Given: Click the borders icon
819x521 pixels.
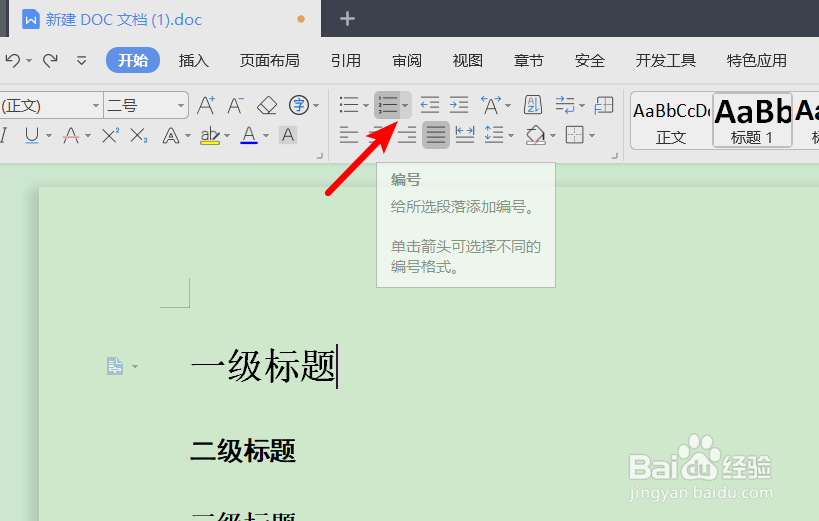Looking at the screenshot, I should 575,135.
